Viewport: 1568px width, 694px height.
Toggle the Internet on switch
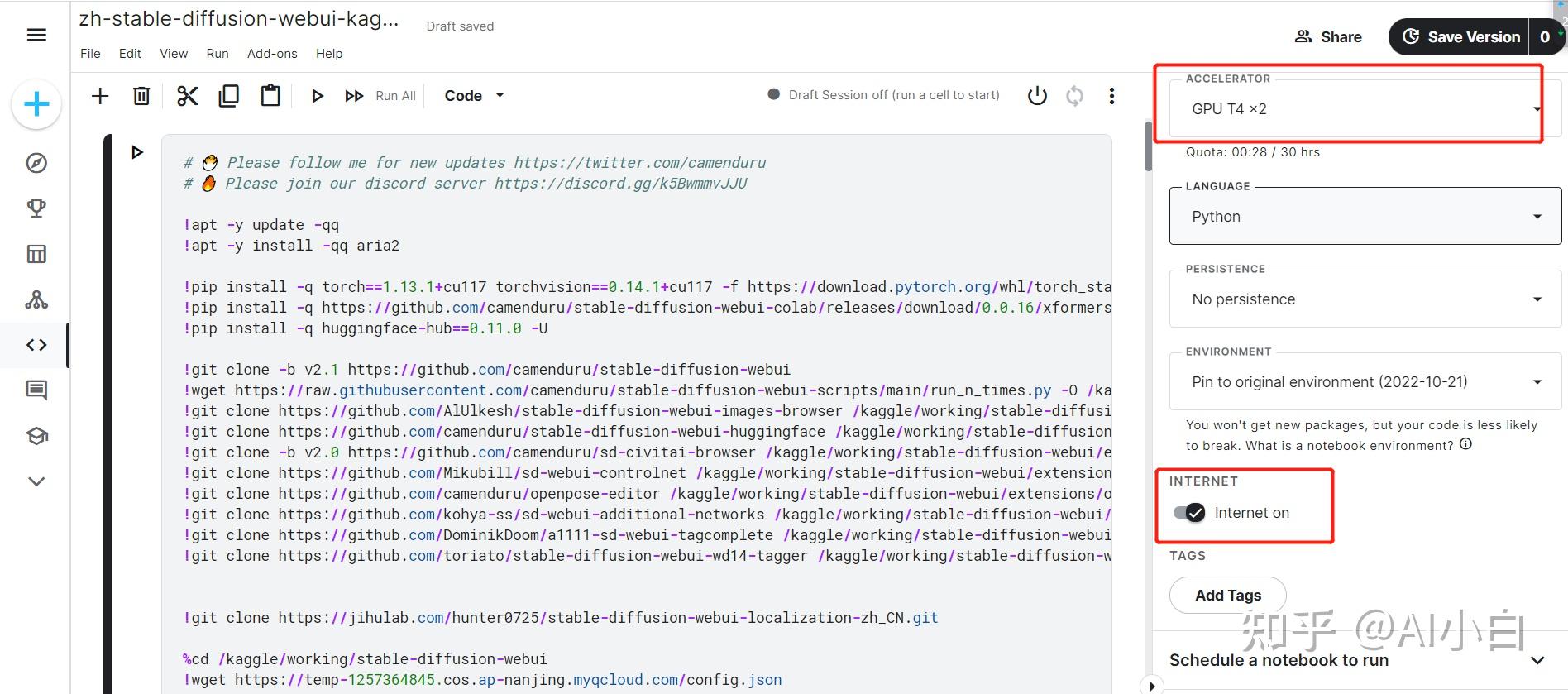[1190, 513]
